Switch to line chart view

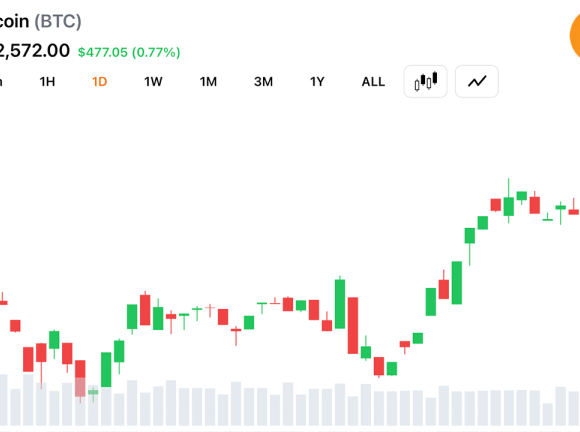(477, 81)
